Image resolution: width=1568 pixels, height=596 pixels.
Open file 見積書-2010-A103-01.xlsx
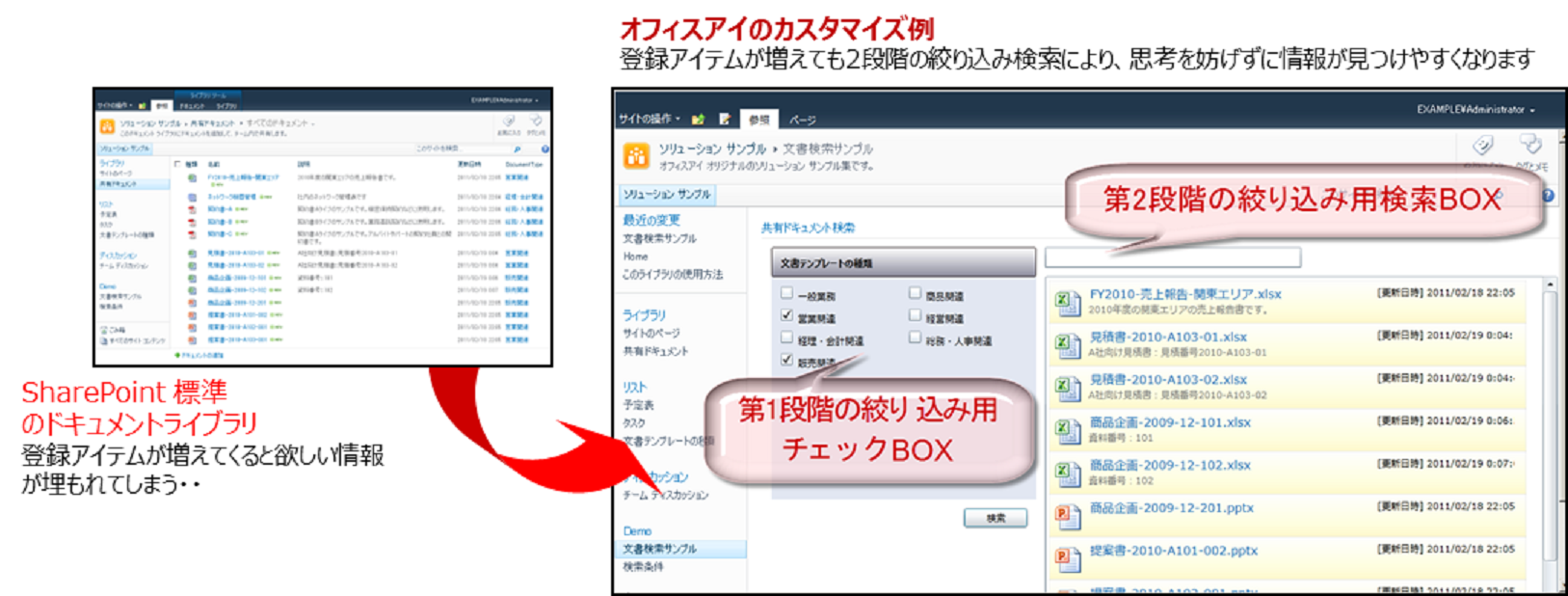[x=1168, y=337]
